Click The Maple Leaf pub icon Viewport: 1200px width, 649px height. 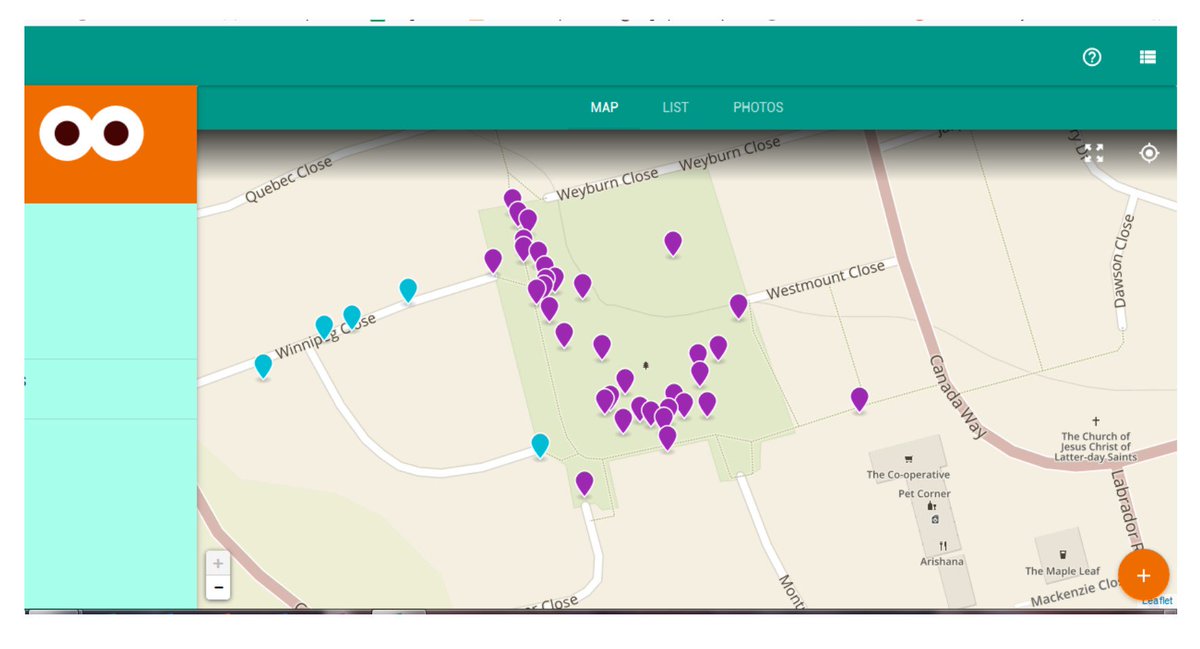point(1062,555)
